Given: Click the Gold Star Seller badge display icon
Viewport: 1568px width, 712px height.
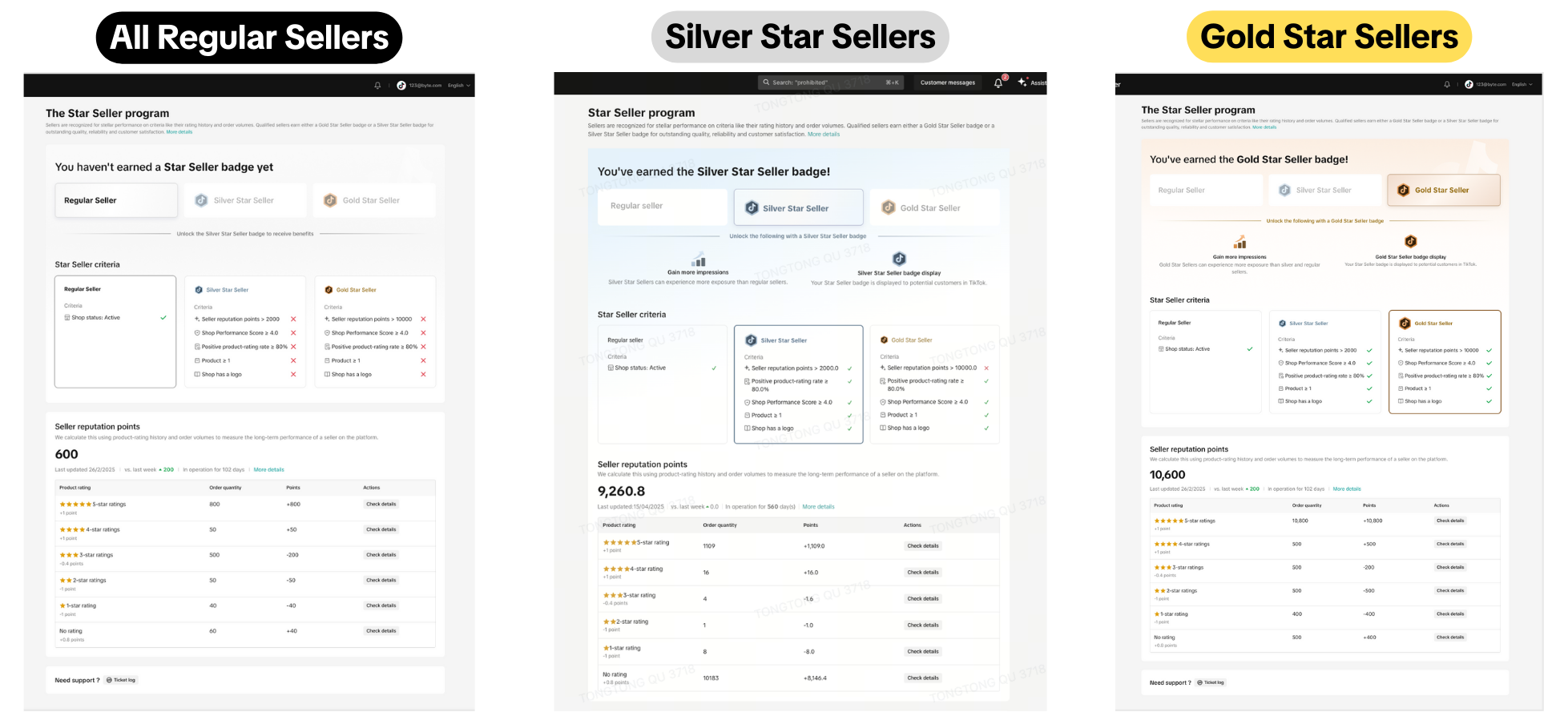Looking at the screenshot, I should (x=1411, y=241).
